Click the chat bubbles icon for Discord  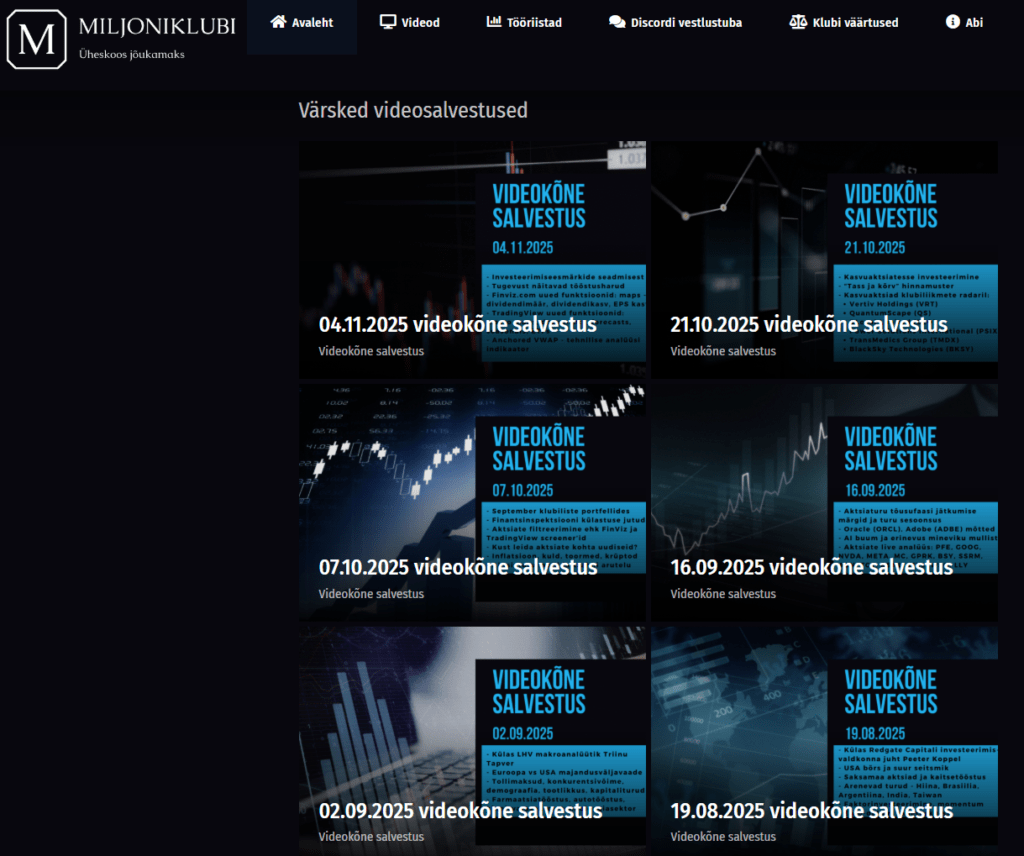point(617,22)
